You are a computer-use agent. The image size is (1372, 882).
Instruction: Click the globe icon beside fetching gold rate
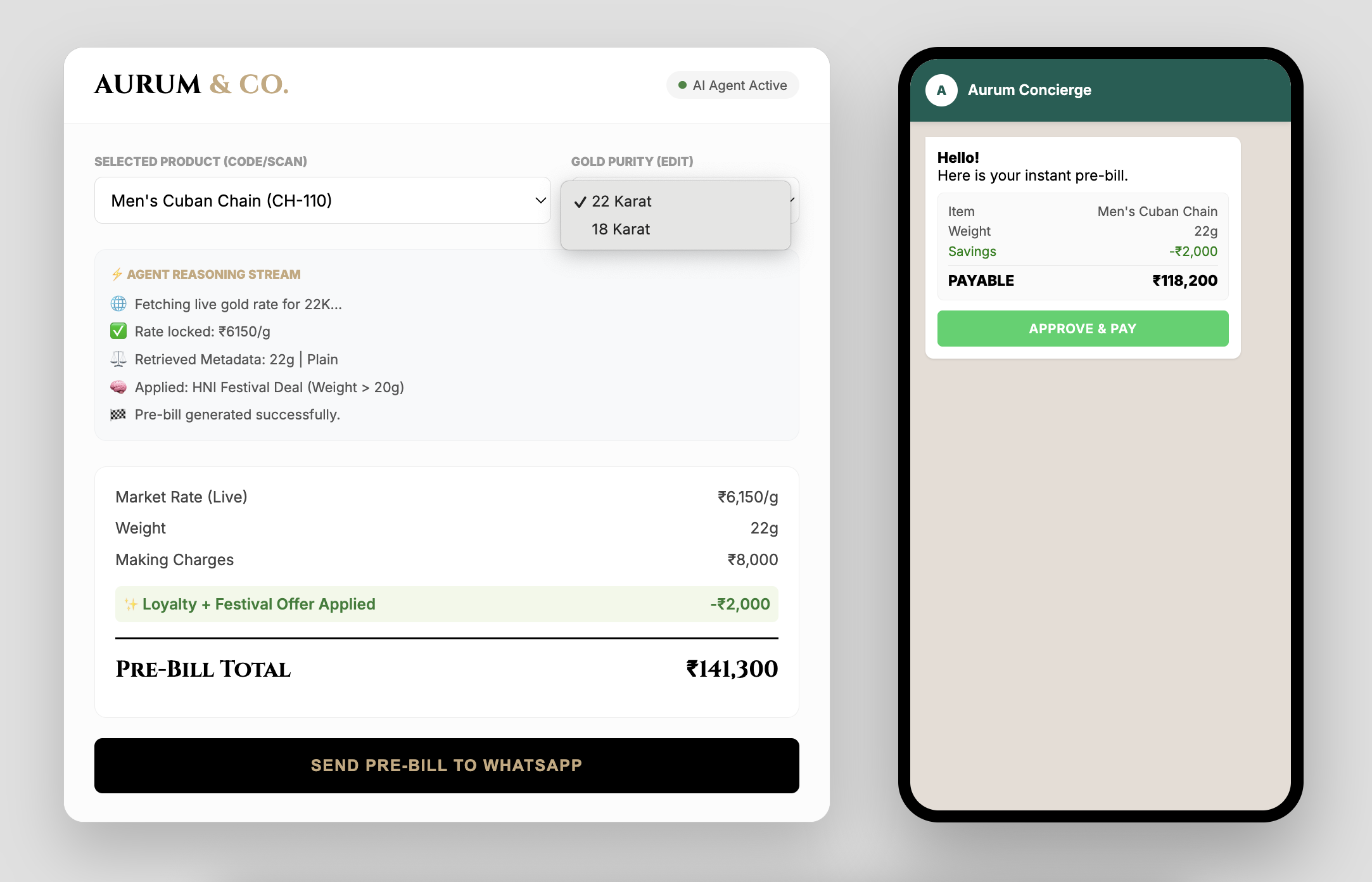118,304
